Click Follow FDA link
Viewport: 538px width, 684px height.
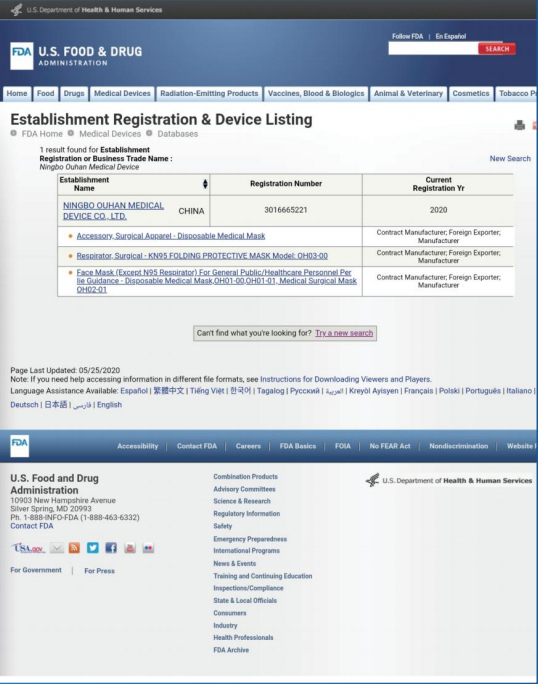pos(408,36)
